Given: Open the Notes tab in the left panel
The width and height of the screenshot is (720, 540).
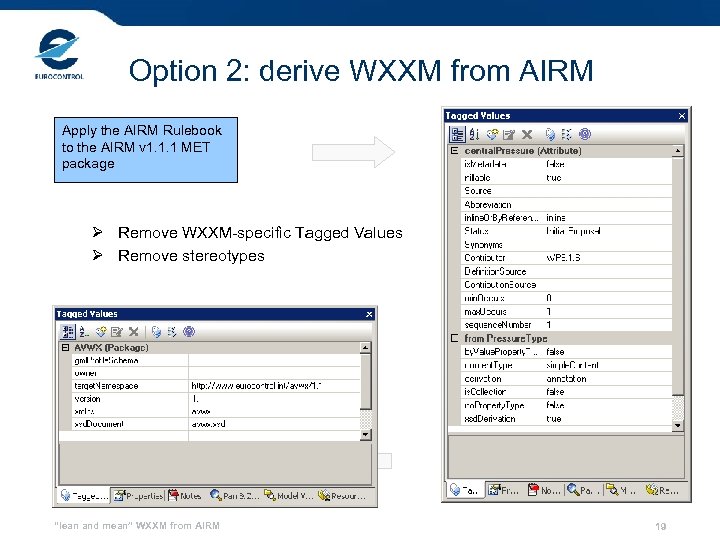Looking at the screenshot, I should pyautogui.click(x=185, y=496).
